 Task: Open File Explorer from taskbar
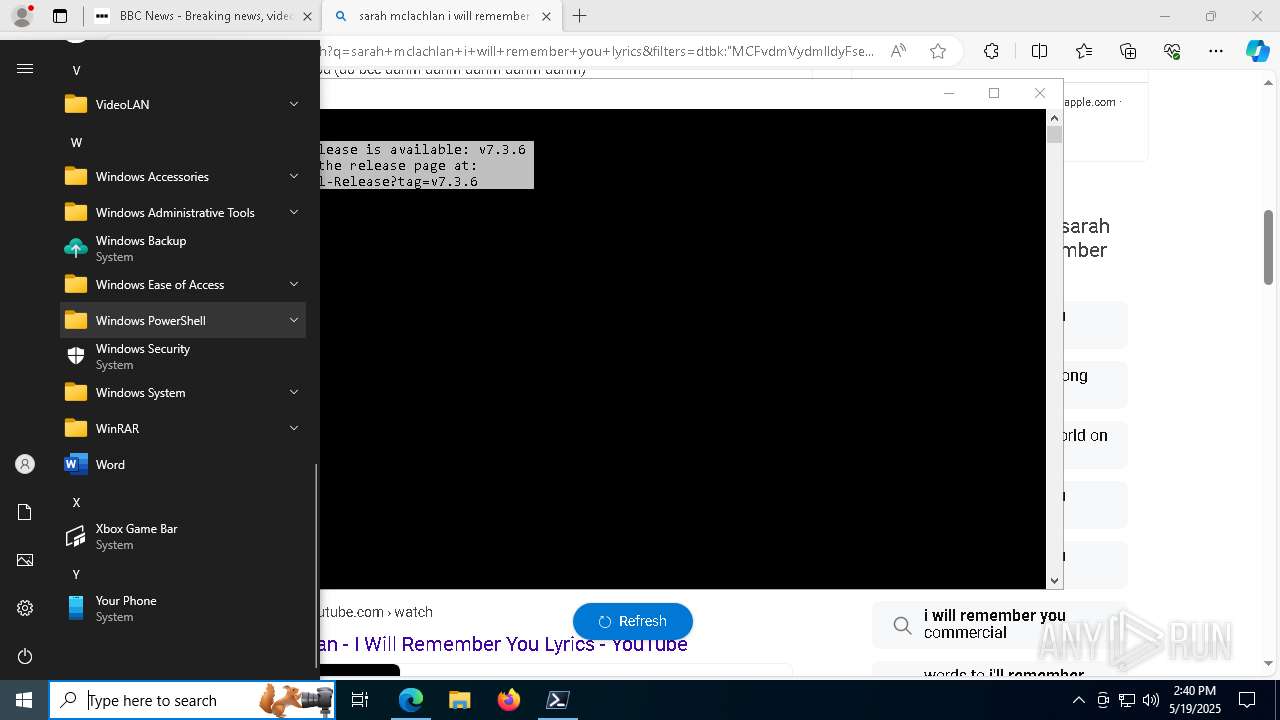[x=459, y=700]
